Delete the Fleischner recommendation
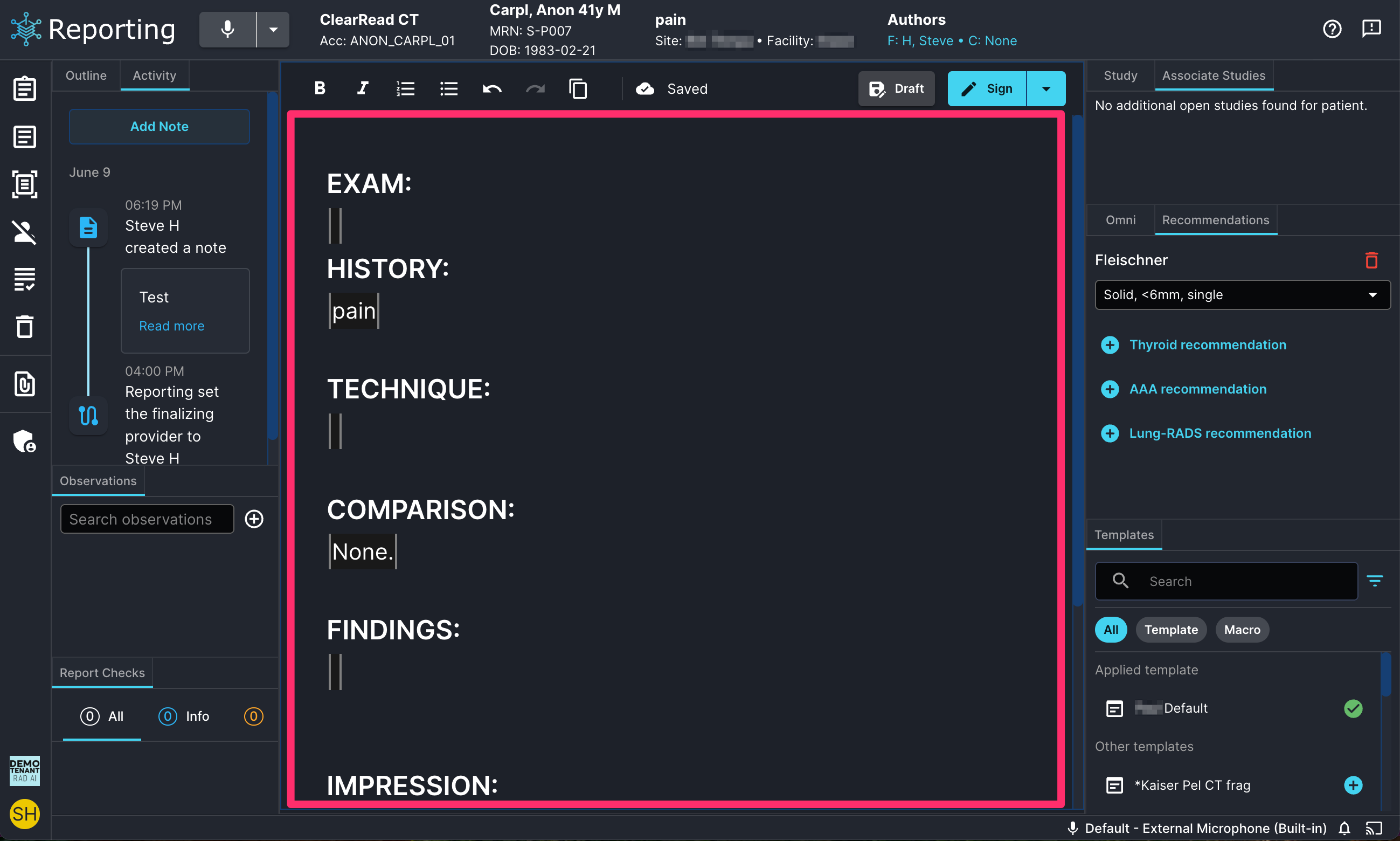1400x841 pixels. pos(1371,260)
